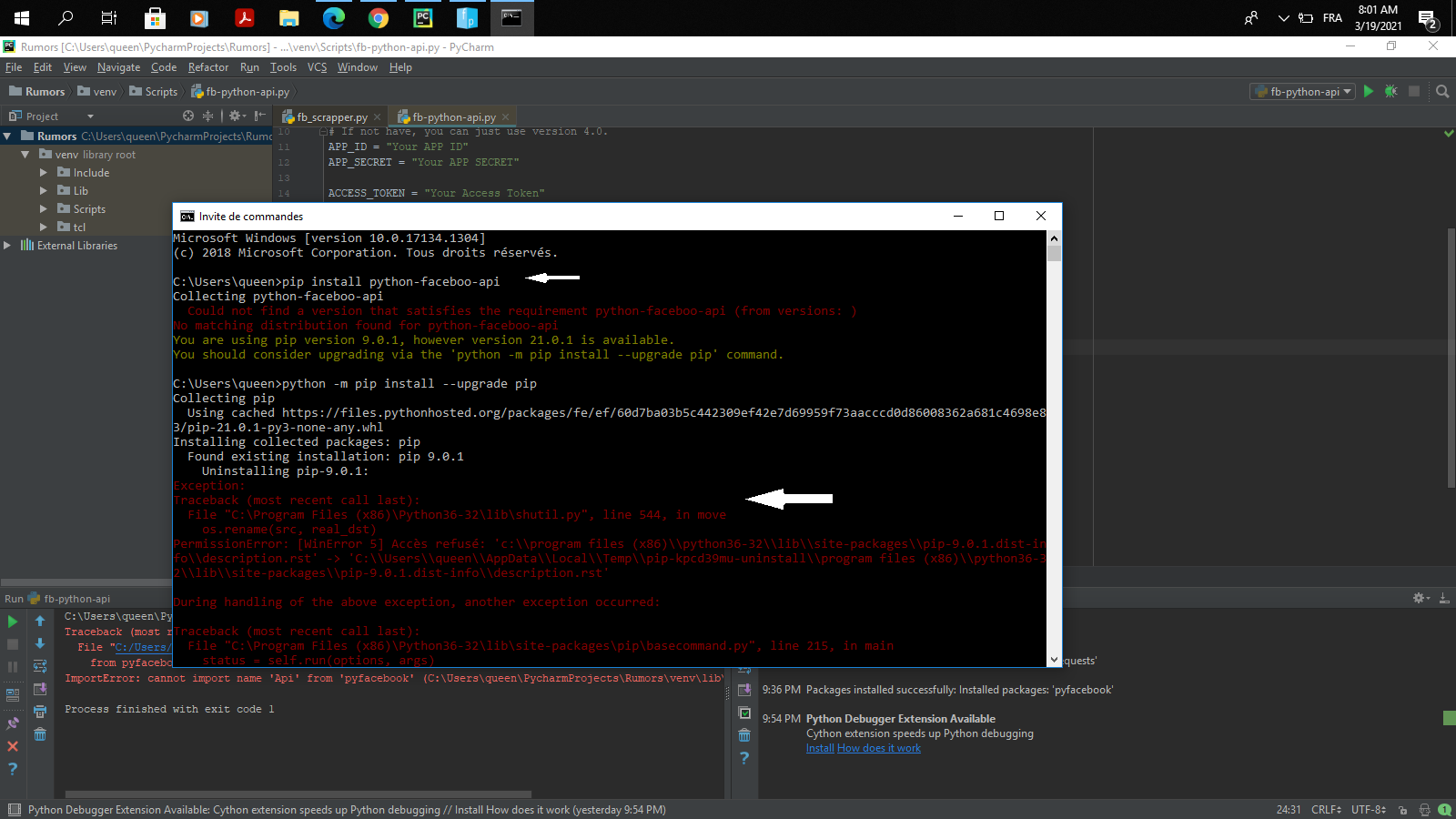Open the Tools menu
This screenshot has width=1456, height=819.
tap(283, 67)
